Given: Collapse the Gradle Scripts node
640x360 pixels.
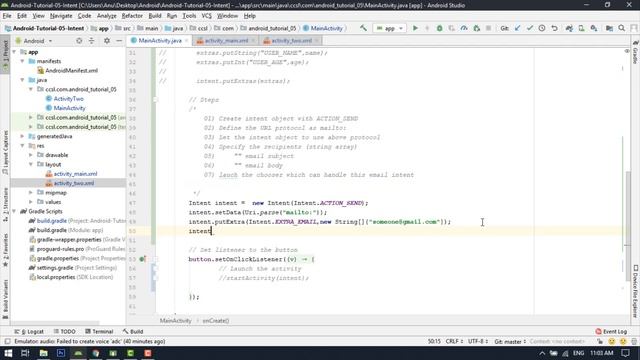Looking at the screenshot, I should pos(15,211).
